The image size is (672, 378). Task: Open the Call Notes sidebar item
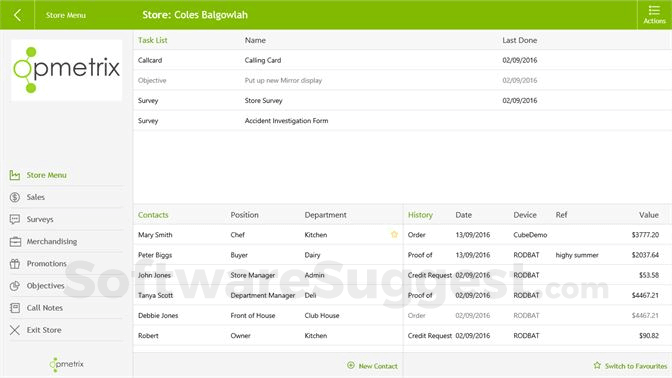point(66,308)
